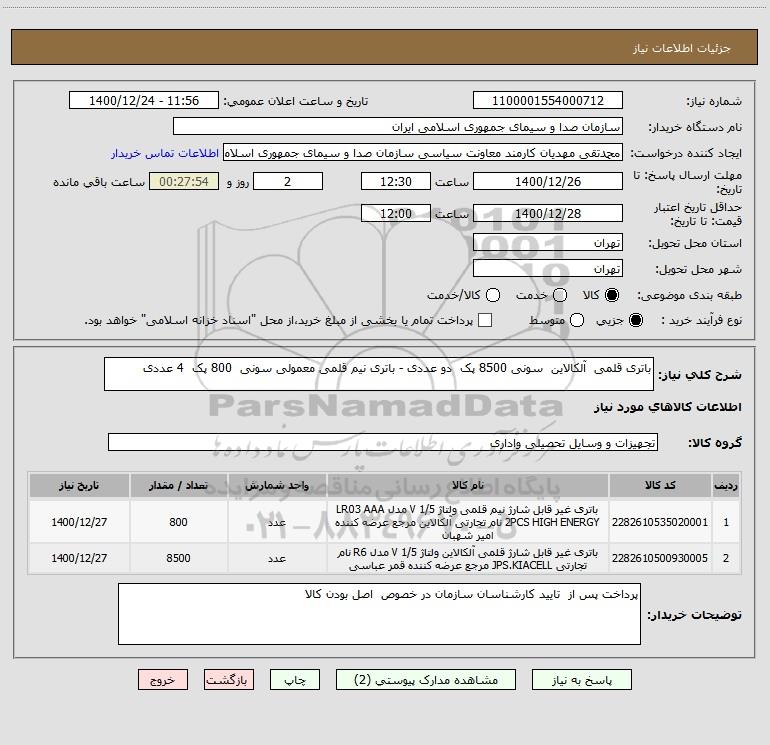Screen dimensions: 770x745
Task: Select the جزیی purchase type radio
Action: [x=636, y=320]
